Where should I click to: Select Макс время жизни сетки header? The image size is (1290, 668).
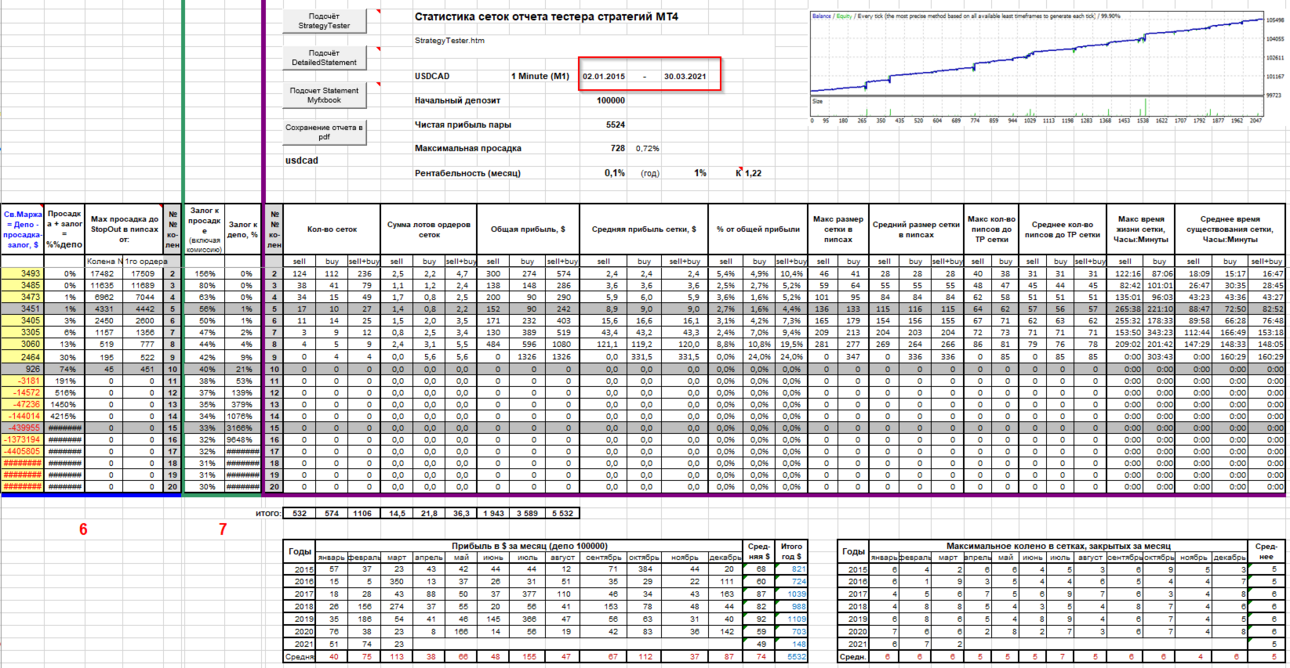(1141, 229)
